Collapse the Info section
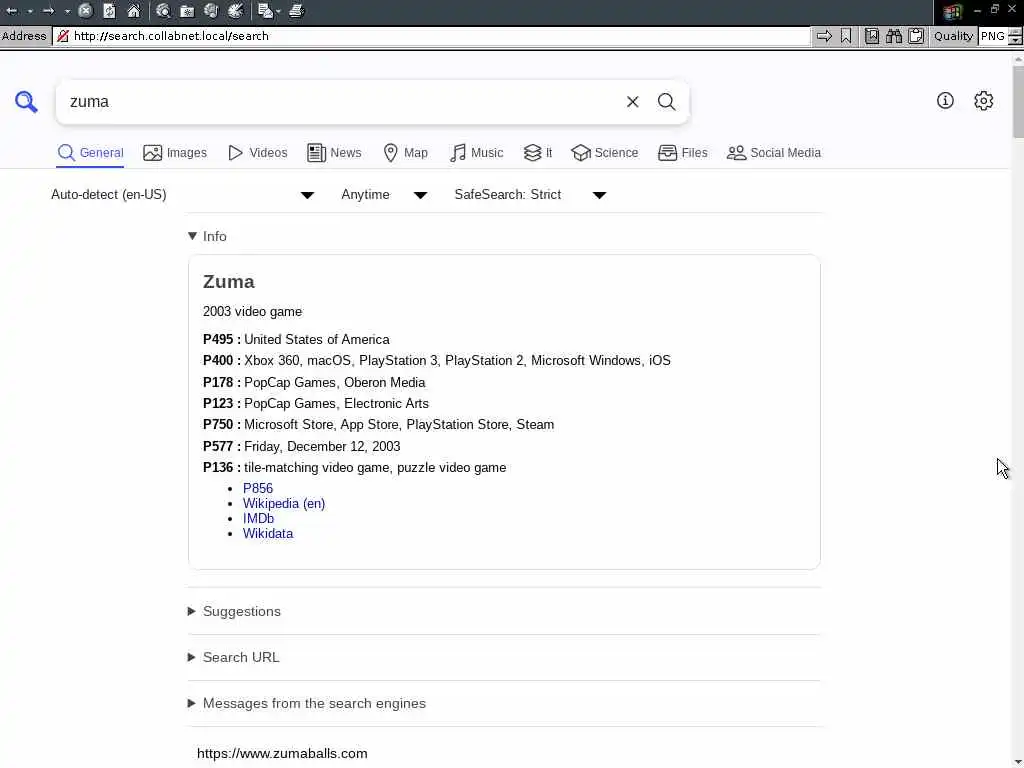Viewport: 1024px width, 768px height. tap(207, 236)
